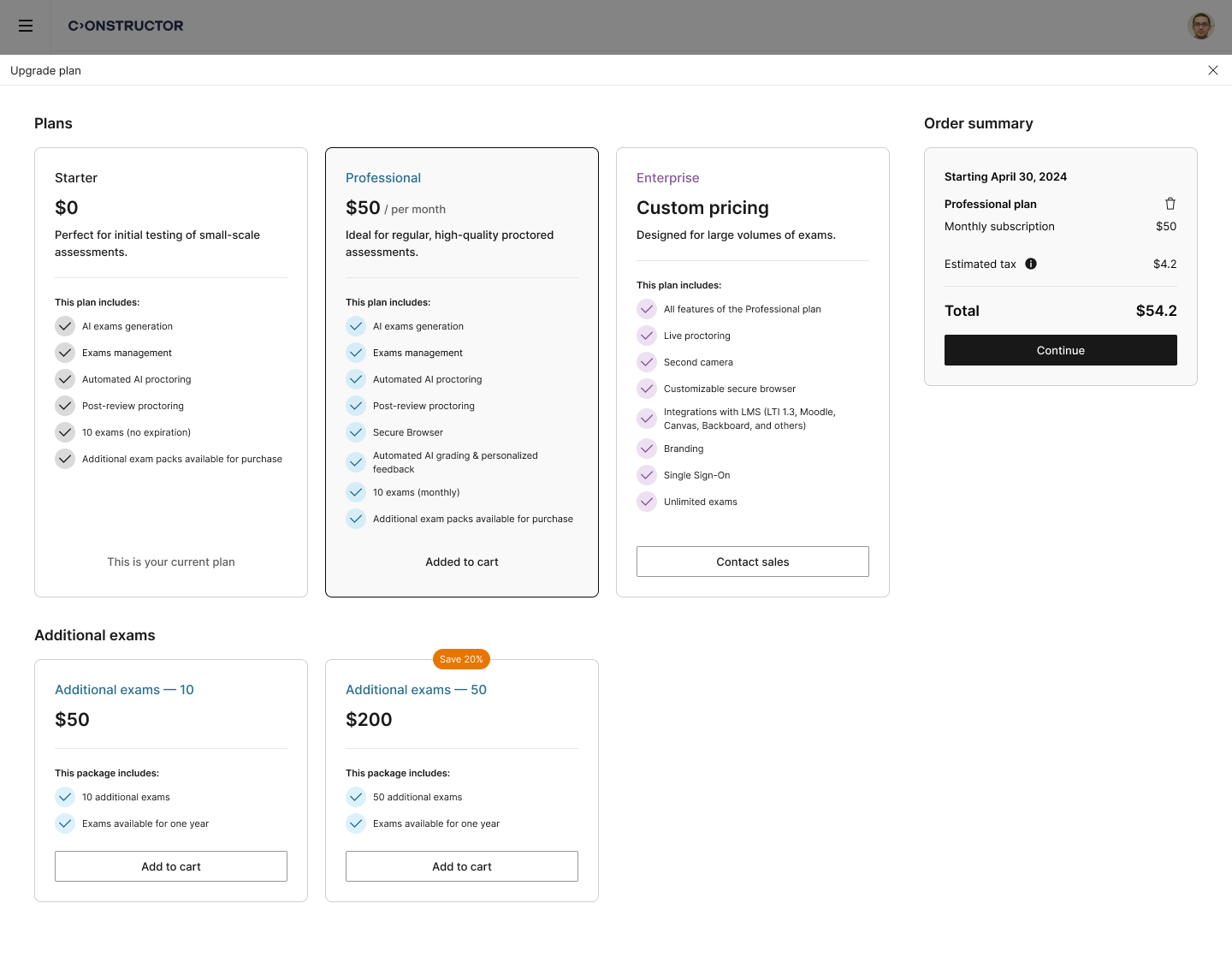
Task: Click the Constructor logo
Action: 126,26
